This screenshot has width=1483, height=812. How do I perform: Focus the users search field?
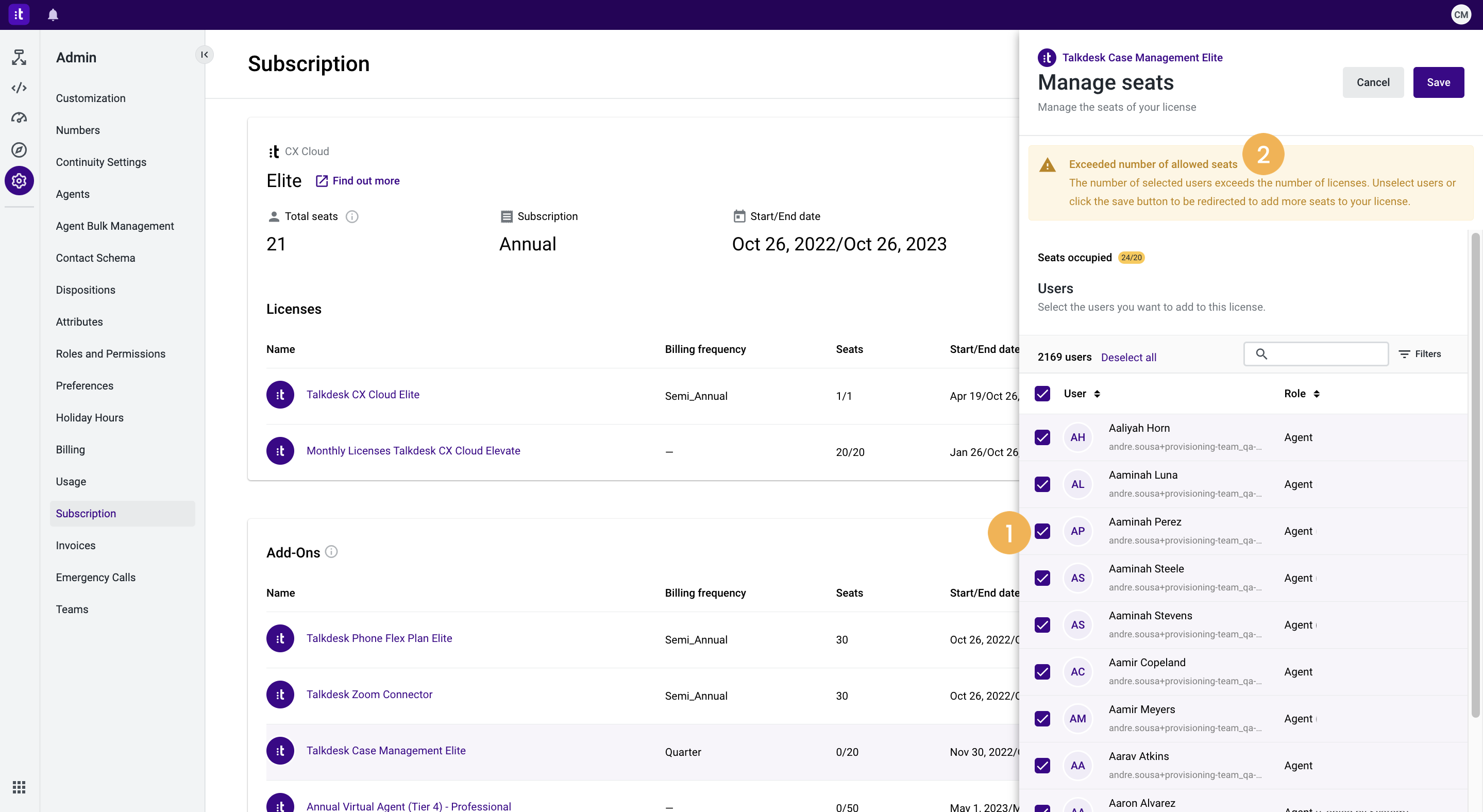pyautogui.click(x=1316, y=354)
